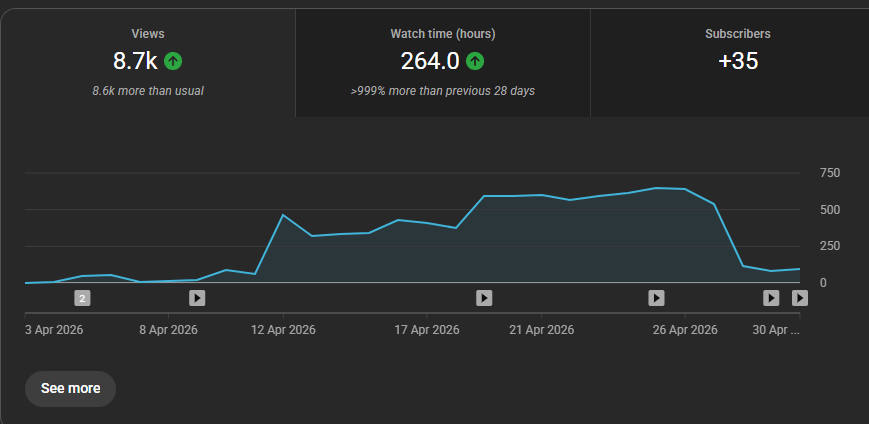
Task: Click the 8 Apr 2026 axis date label
Action: pyautogui.click(x=168, y=330)
